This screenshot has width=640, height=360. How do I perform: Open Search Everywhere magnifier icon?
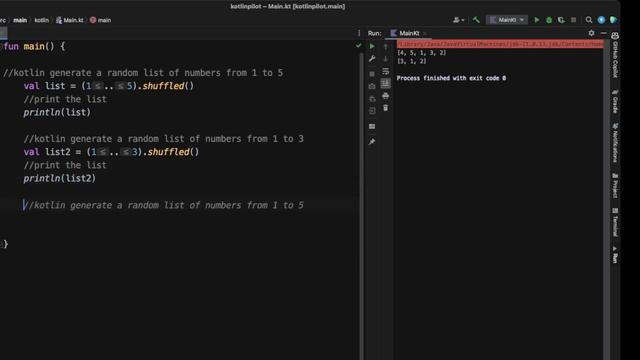click(589, 20)
